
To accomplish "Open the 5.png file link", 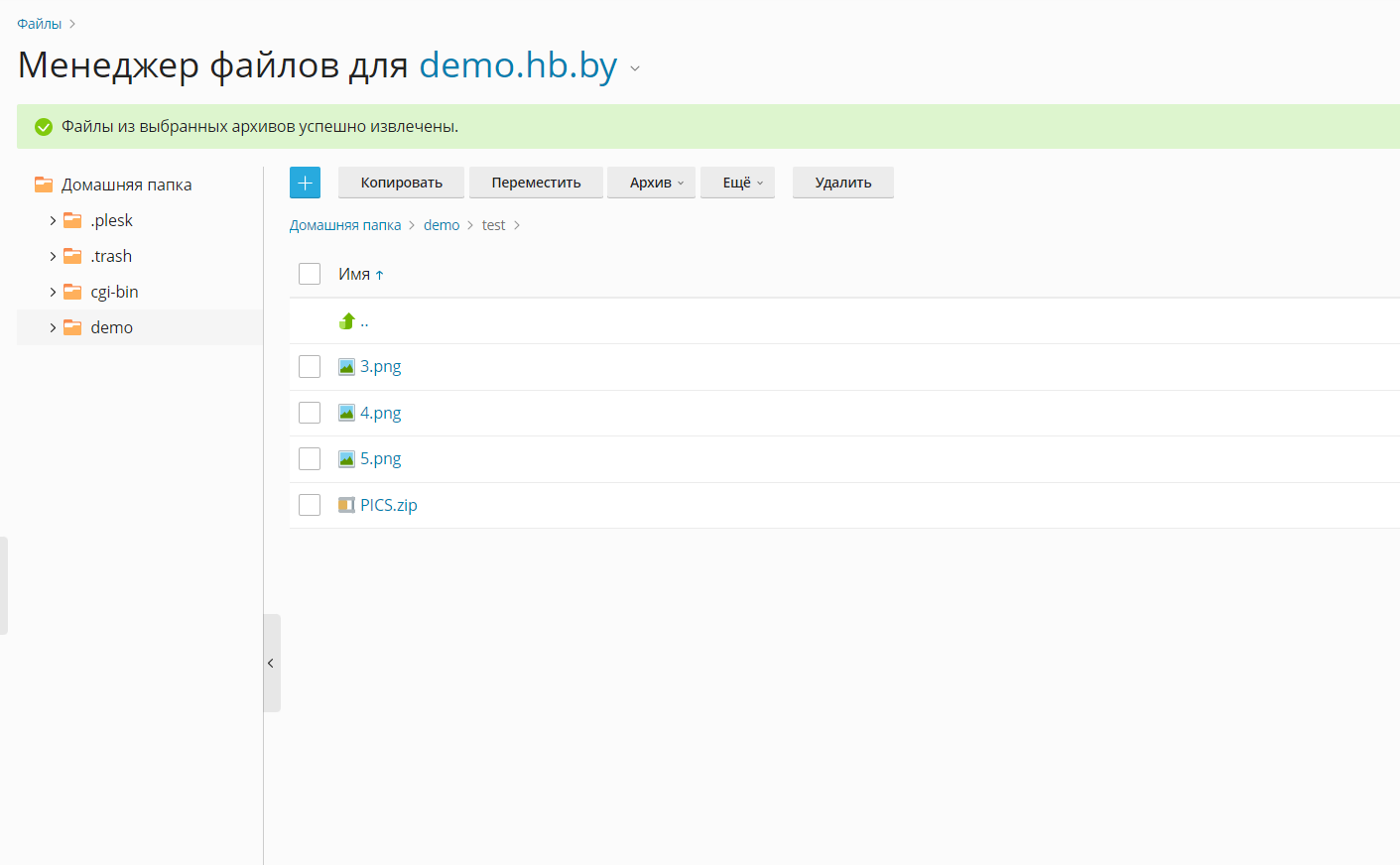I will click(380, 458).
